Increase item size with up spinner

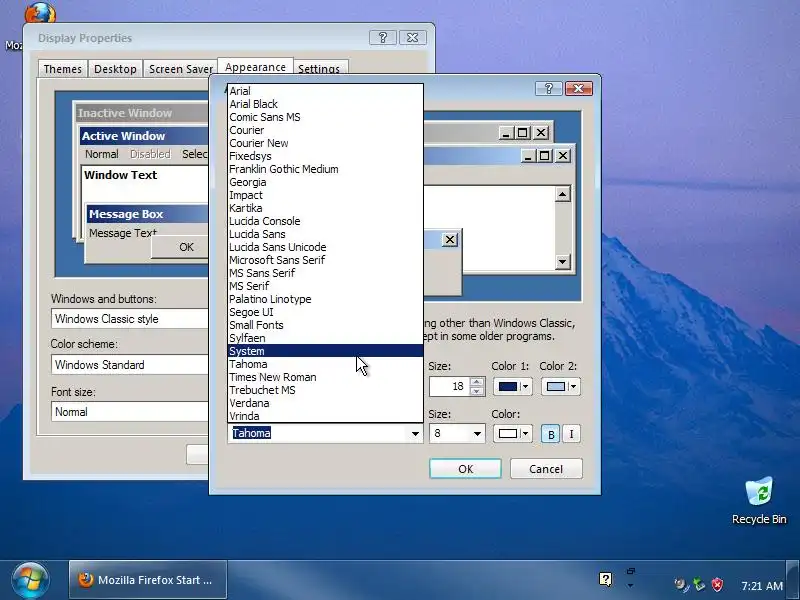coord(477,382)
